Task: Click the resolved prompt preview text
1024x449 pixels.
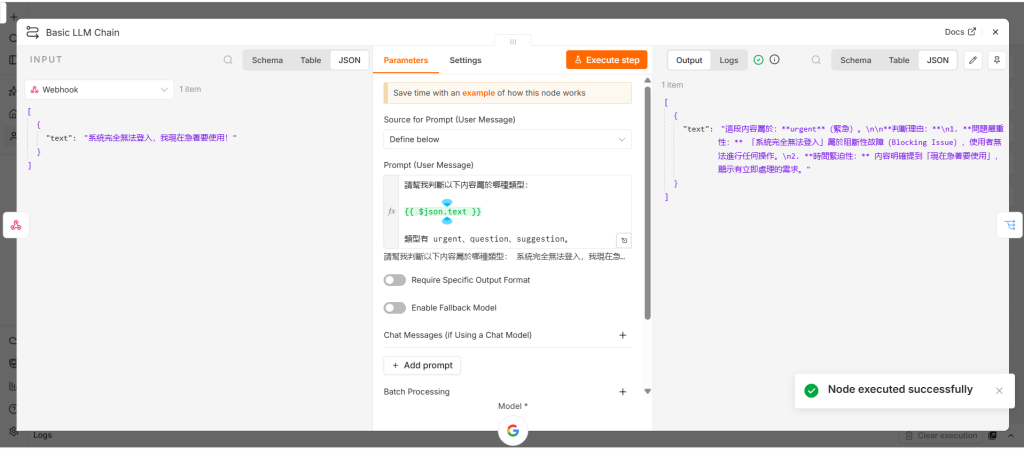Action: point(505,257)
